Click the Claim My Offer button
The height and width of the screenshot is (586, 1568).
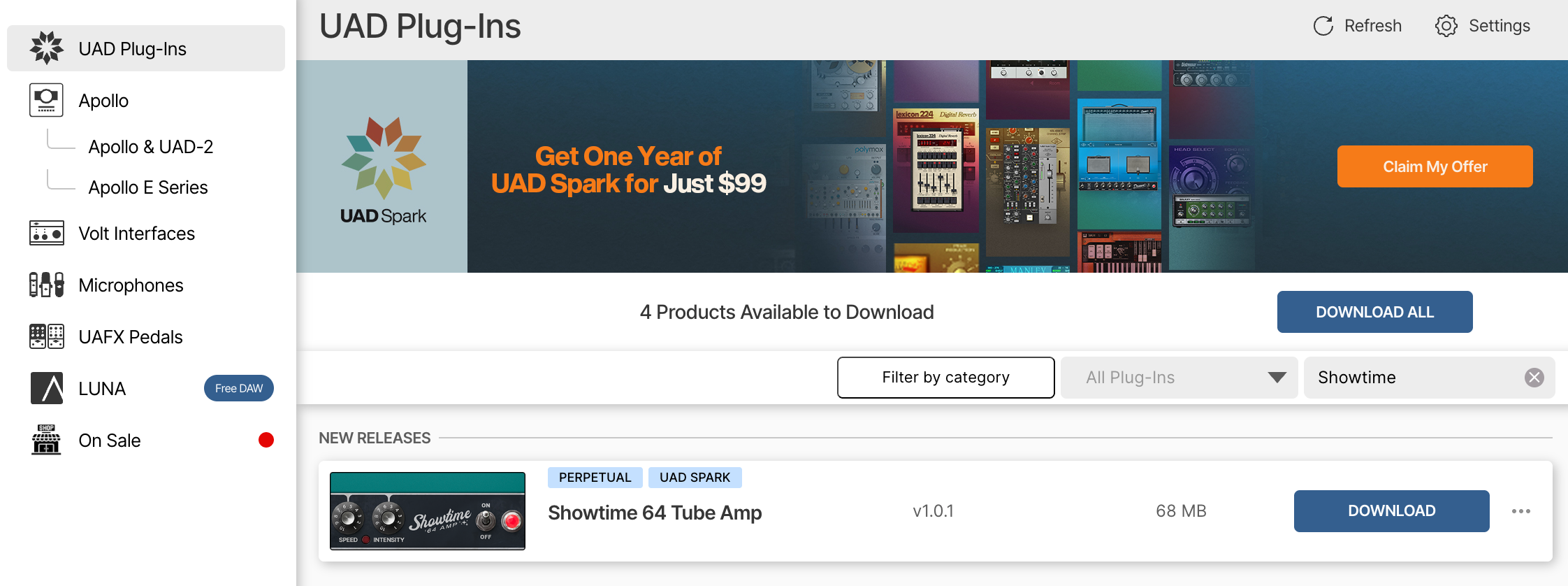(x=1435, y=166)
